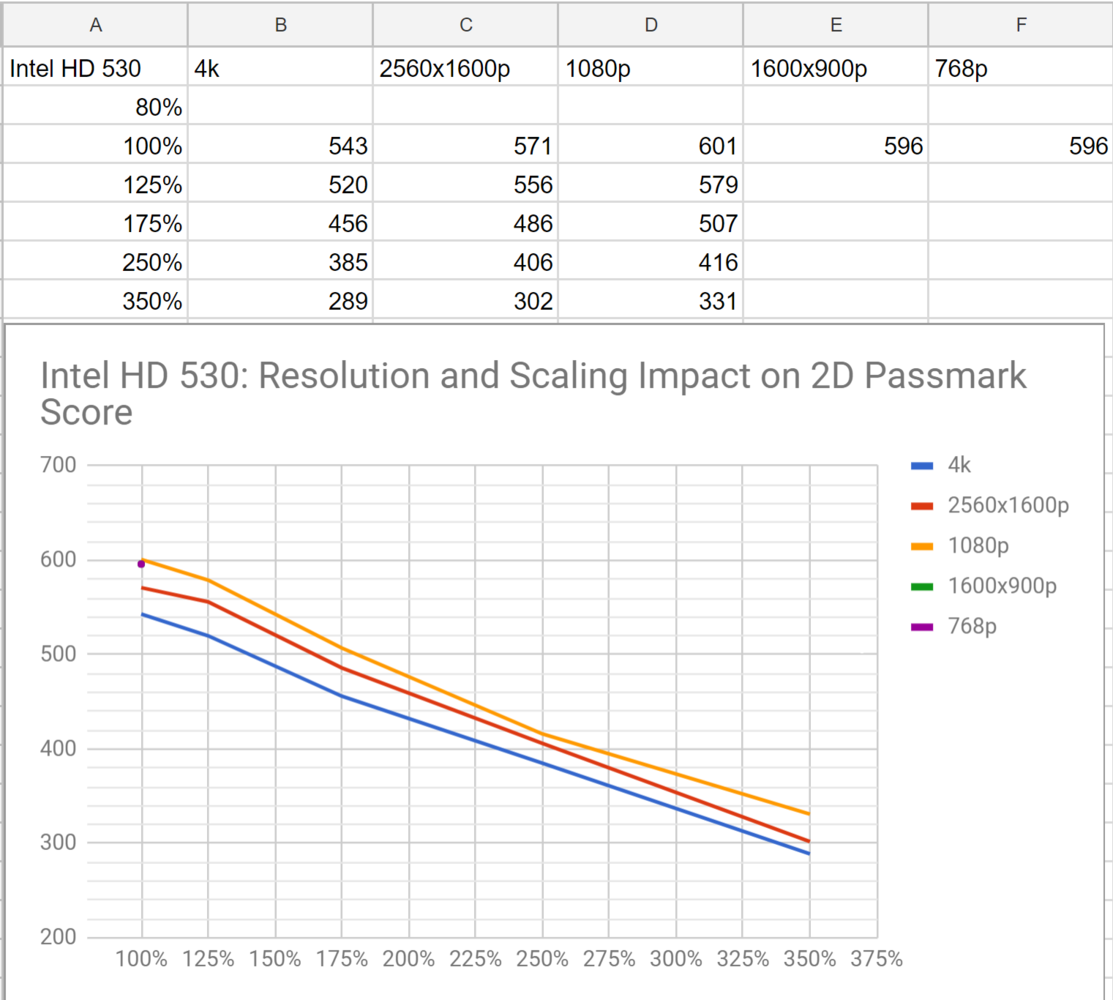
Task: Click the cell with value 416
Action: click(x=651, y=262)
